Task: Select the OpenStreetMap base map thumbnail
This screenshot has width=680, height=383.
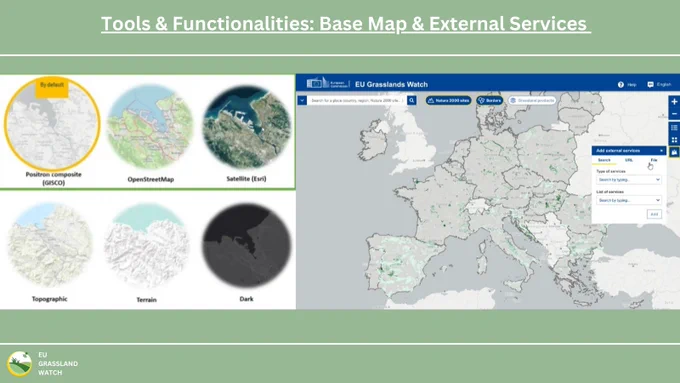Action: click(x=150, y=127)
